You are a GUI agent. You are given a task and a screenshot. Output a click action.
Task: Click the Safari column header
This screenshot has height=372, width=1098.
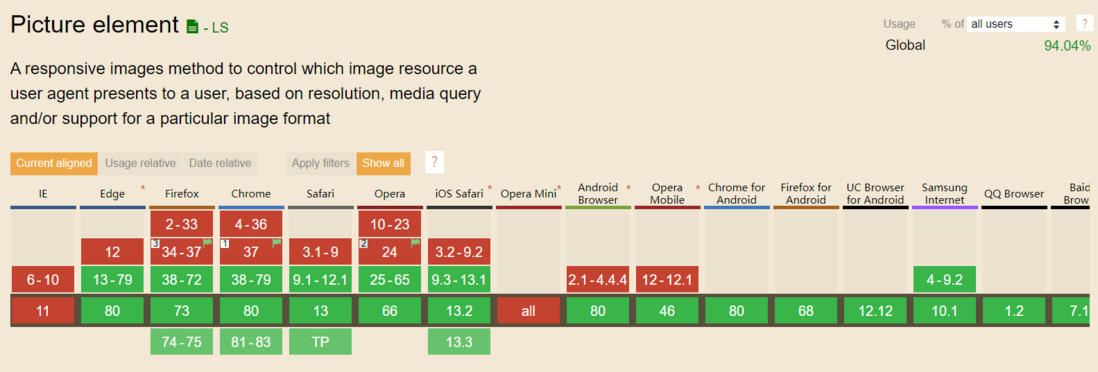[x=320, y=194]
